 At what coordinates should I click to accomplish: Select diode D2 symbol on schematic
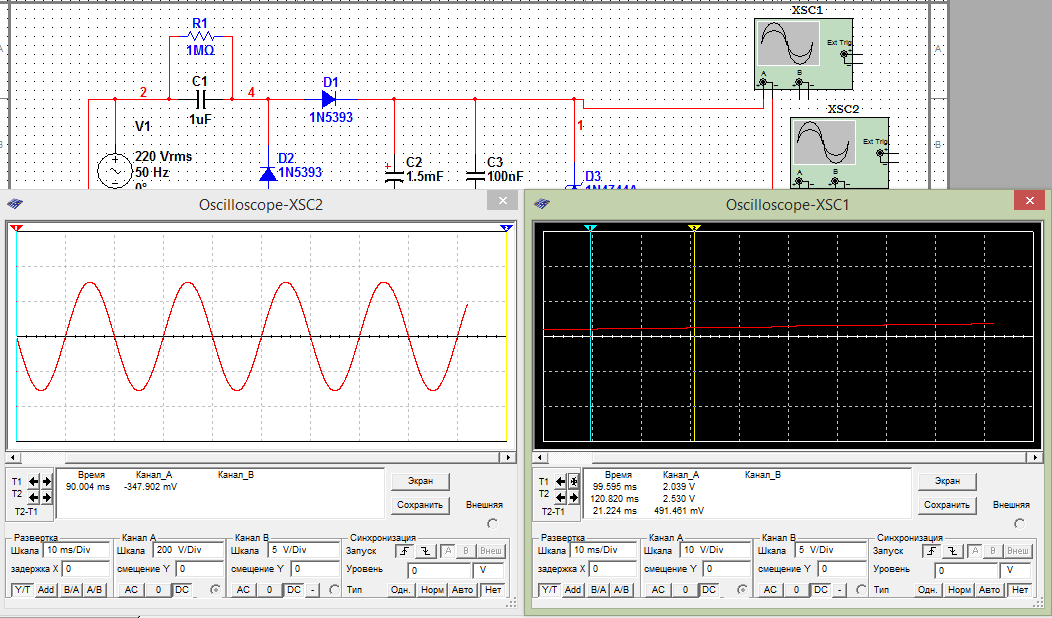[x=268, y=174]
